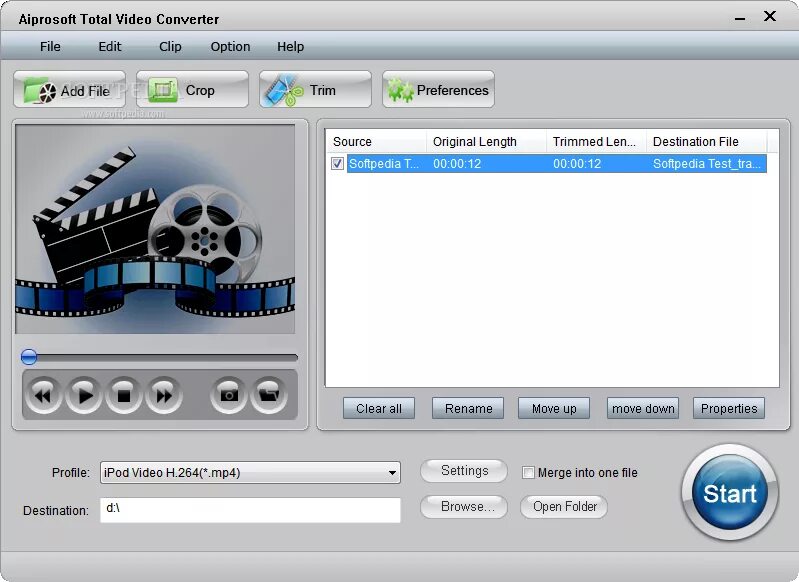799x582 pixels.
Task: Click the Trimmed Len... column header
Action: [x=596, y=141]
